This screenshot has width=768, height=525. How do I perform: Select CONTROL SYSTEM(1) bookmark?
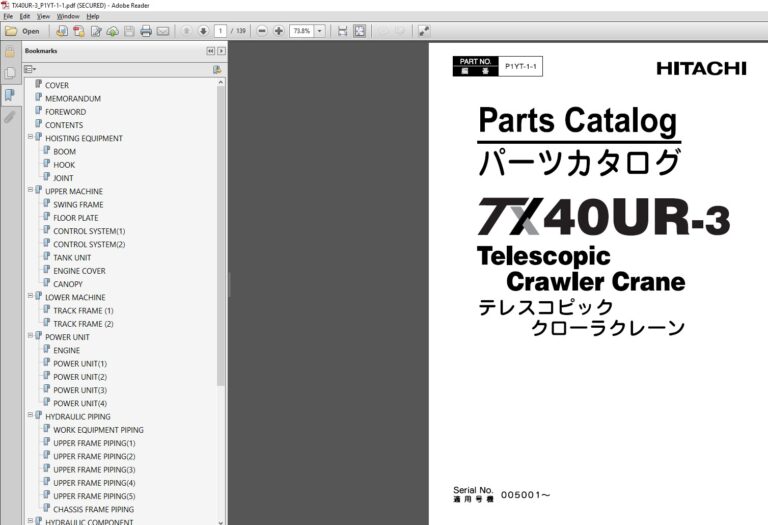click(x=89, y=231)
